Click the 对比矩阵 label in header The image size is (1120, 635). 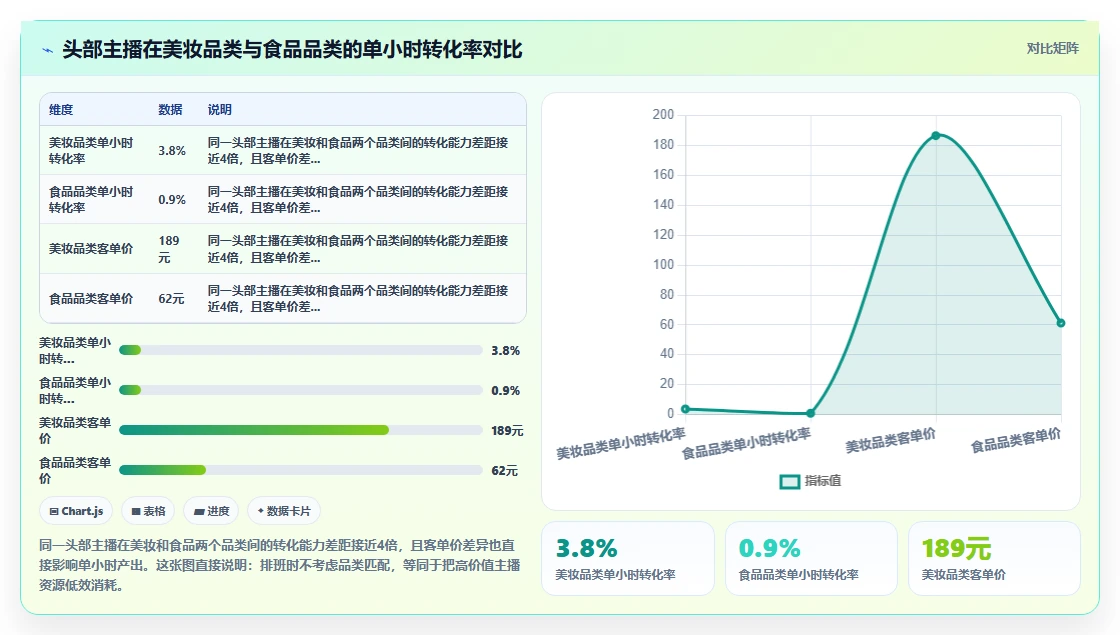[x=1052, y=49]
